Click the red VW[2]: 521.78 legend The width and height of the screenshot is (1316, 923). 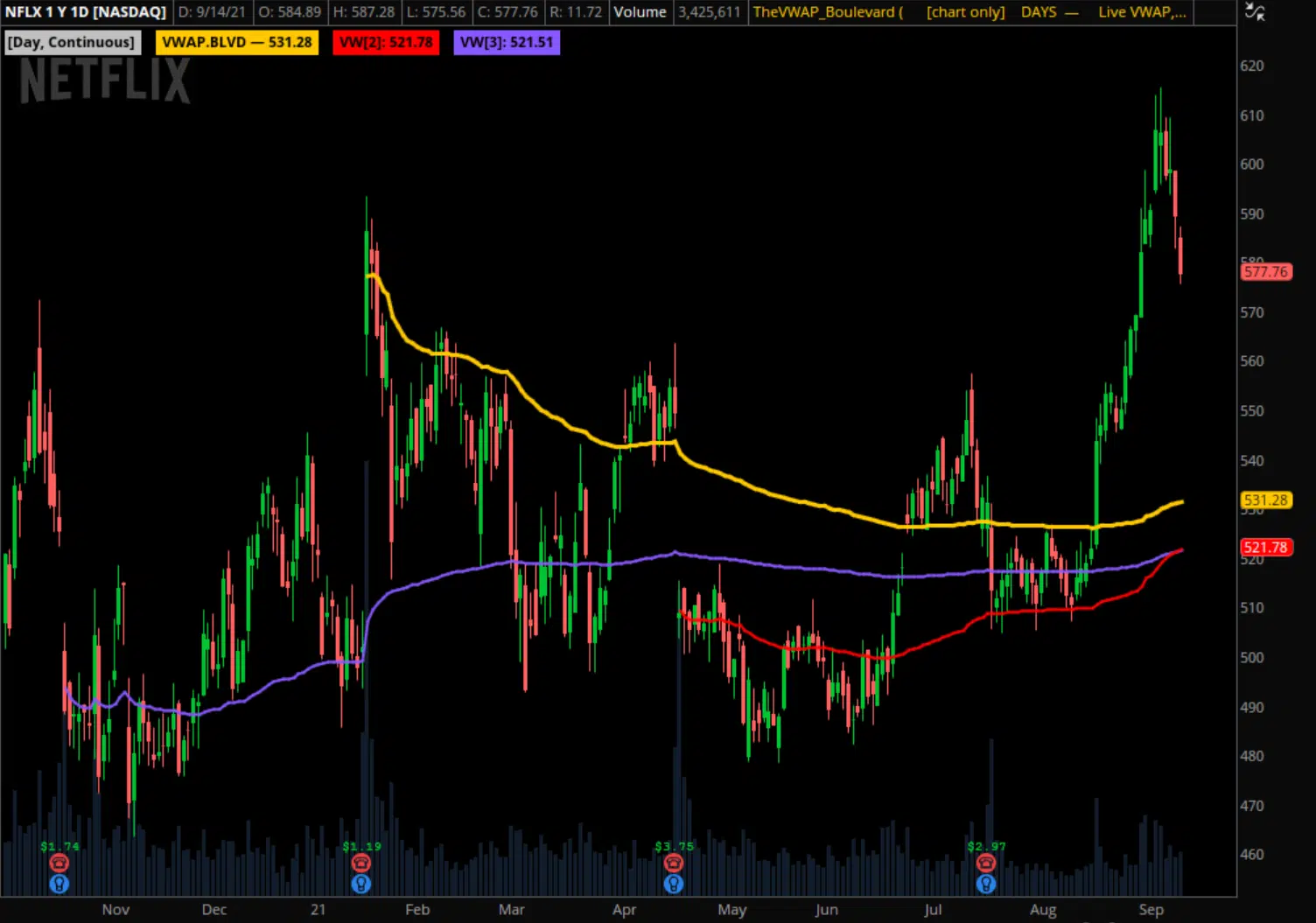pos(386,42)
